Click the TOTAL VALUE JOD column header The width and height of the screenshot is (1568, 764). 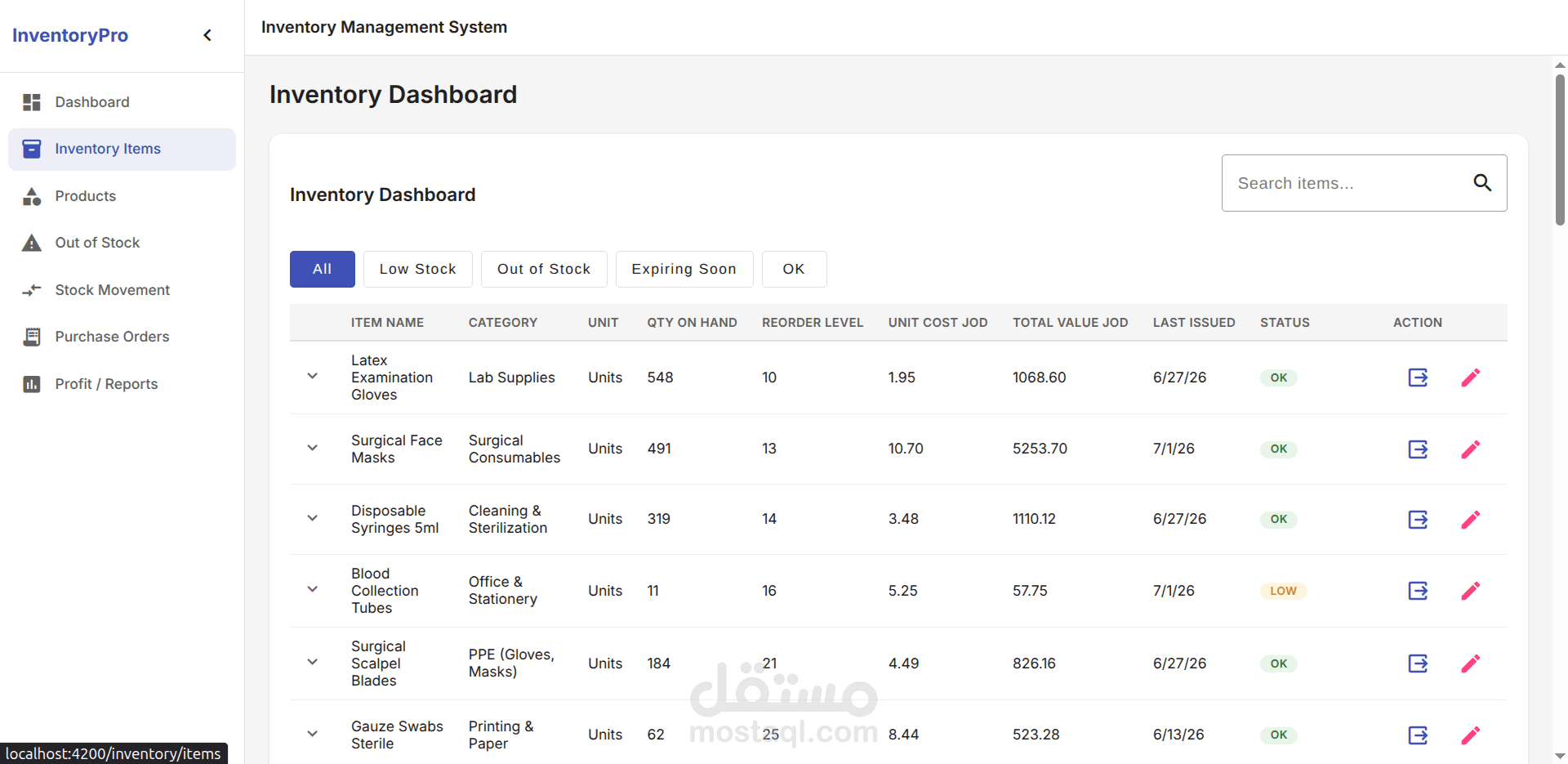[1071, 323]
